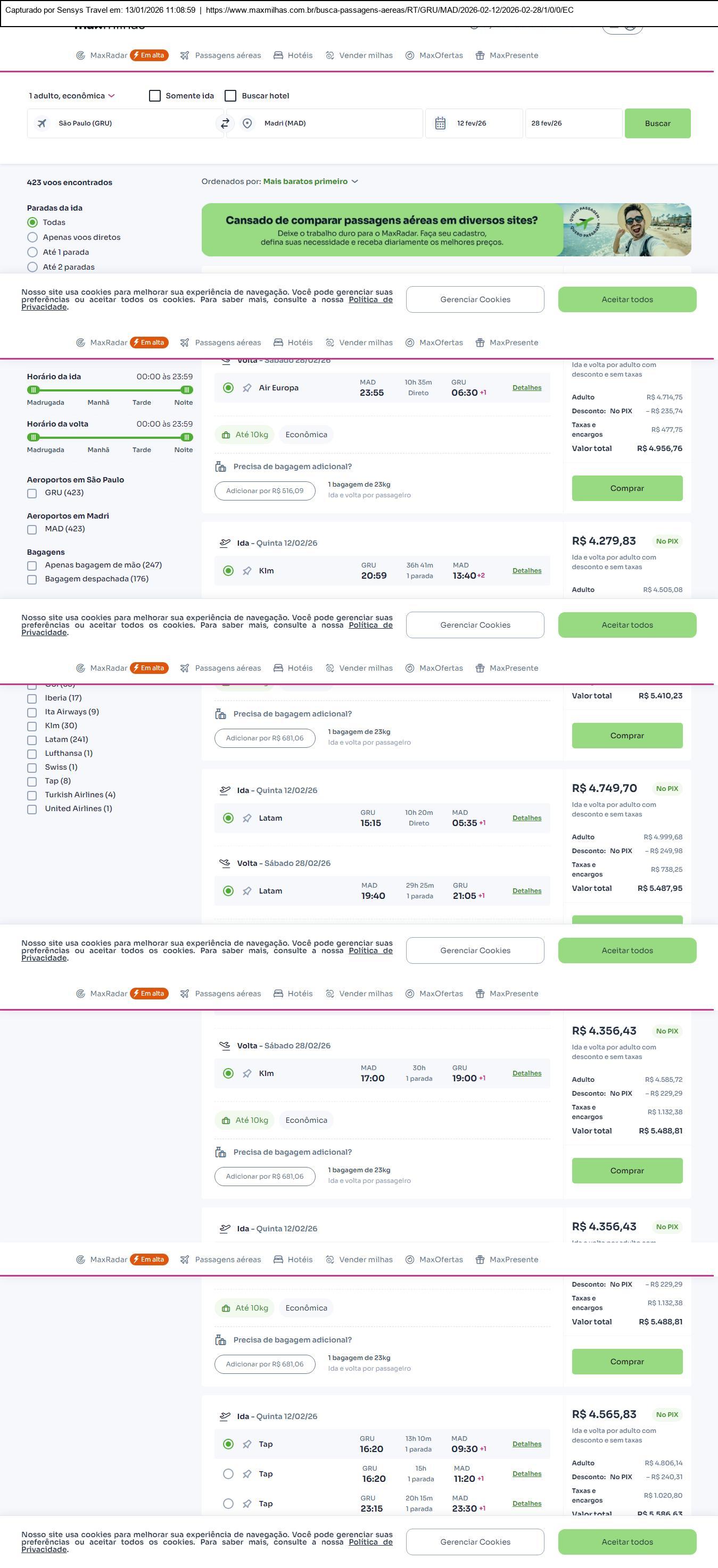Click the baggage icon next to 'Precisa de bagagem adicional?'

pos(220,467)
